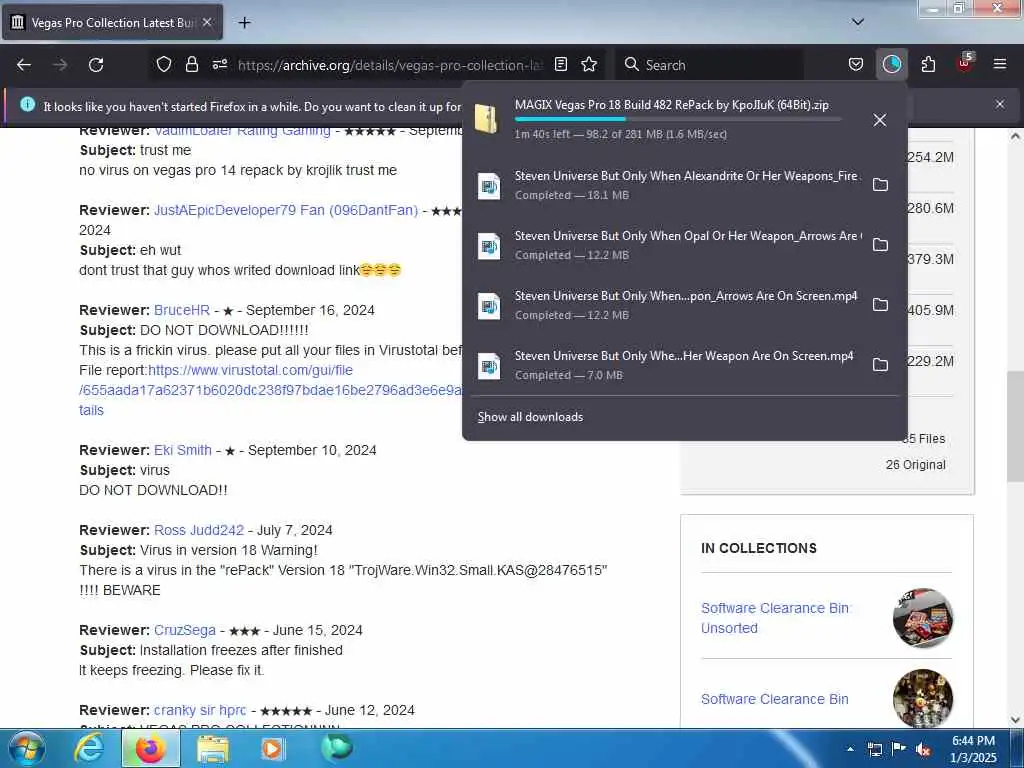This screenshot has height=768, width=1024.
Task: Open Windows Media Player taskbar icon
Action: [272, 748]
